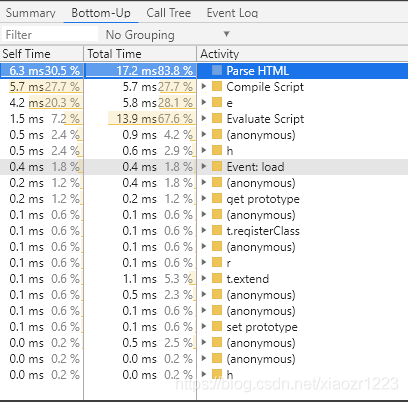Click the yellow square beside Compile Script
This screenshot has height=402, width=408.
[217, 86]
